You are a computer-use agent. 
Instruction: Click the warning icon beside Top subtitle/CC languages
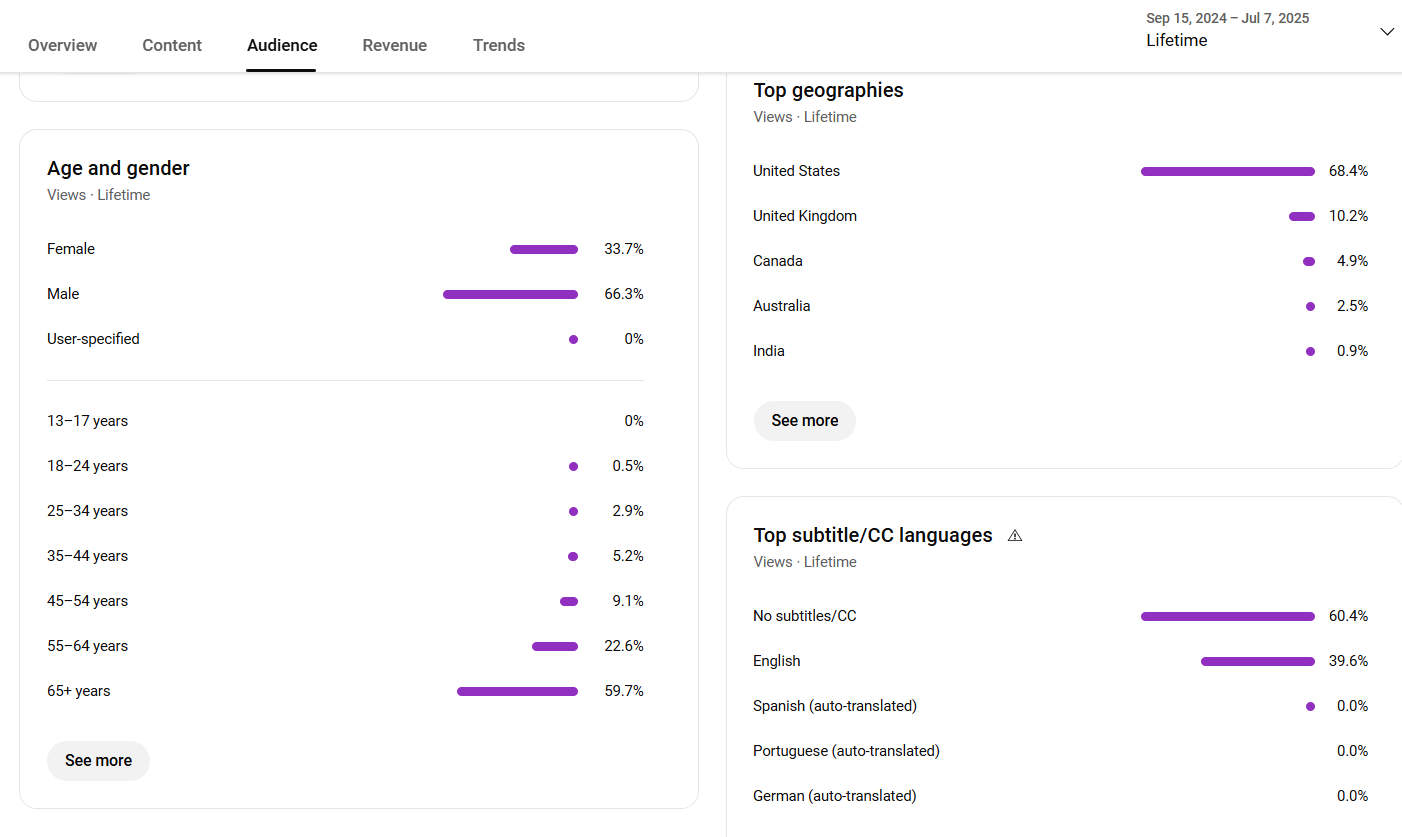(x=1015, y=536)
